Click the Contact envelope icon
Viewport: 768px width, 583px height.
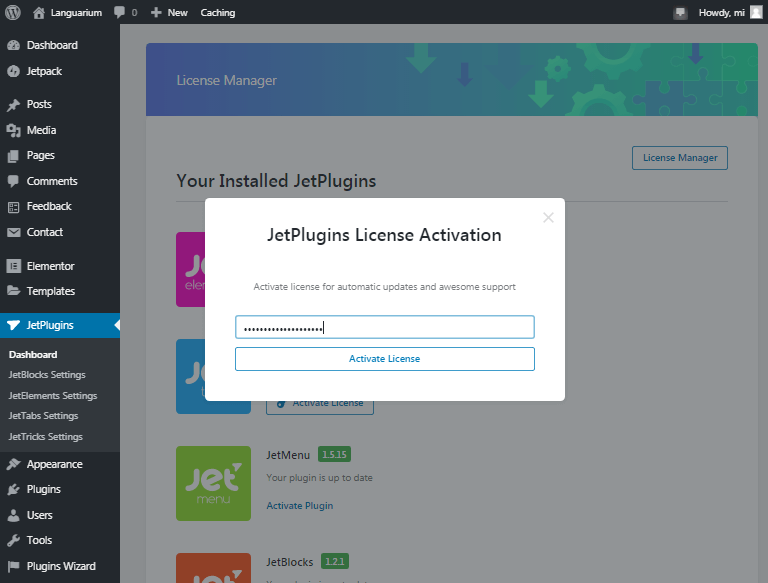pos(14,232)
